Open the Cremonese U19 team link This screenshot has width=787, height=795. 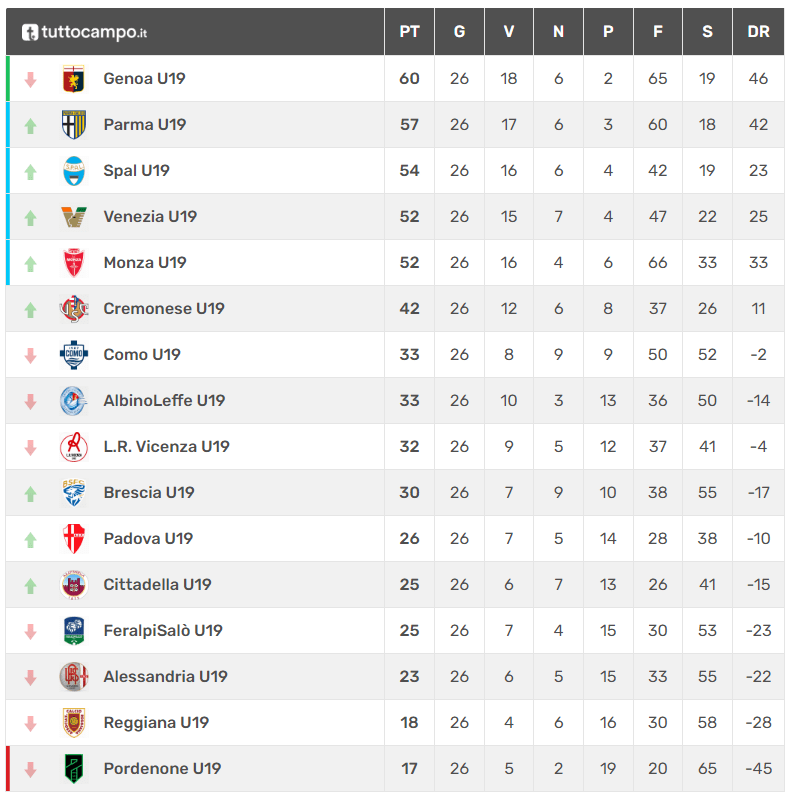point(164,309)
